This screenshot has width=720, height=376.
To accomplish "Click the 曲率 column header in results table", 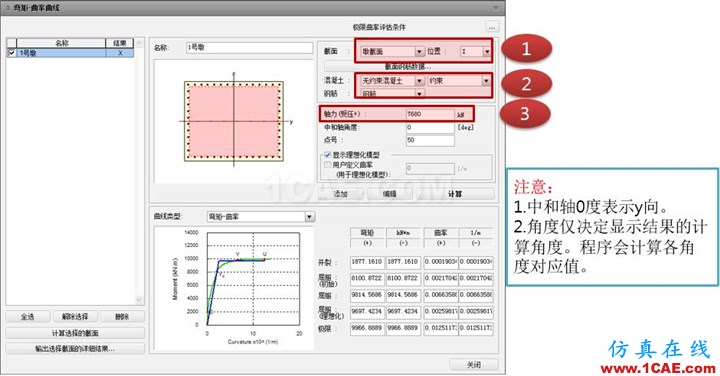I will point(441,232).
